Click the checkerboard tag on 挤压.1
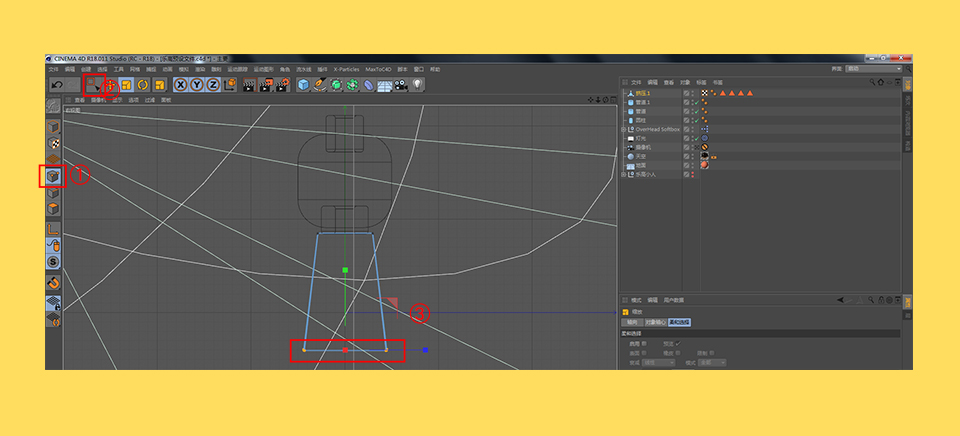 704,93
